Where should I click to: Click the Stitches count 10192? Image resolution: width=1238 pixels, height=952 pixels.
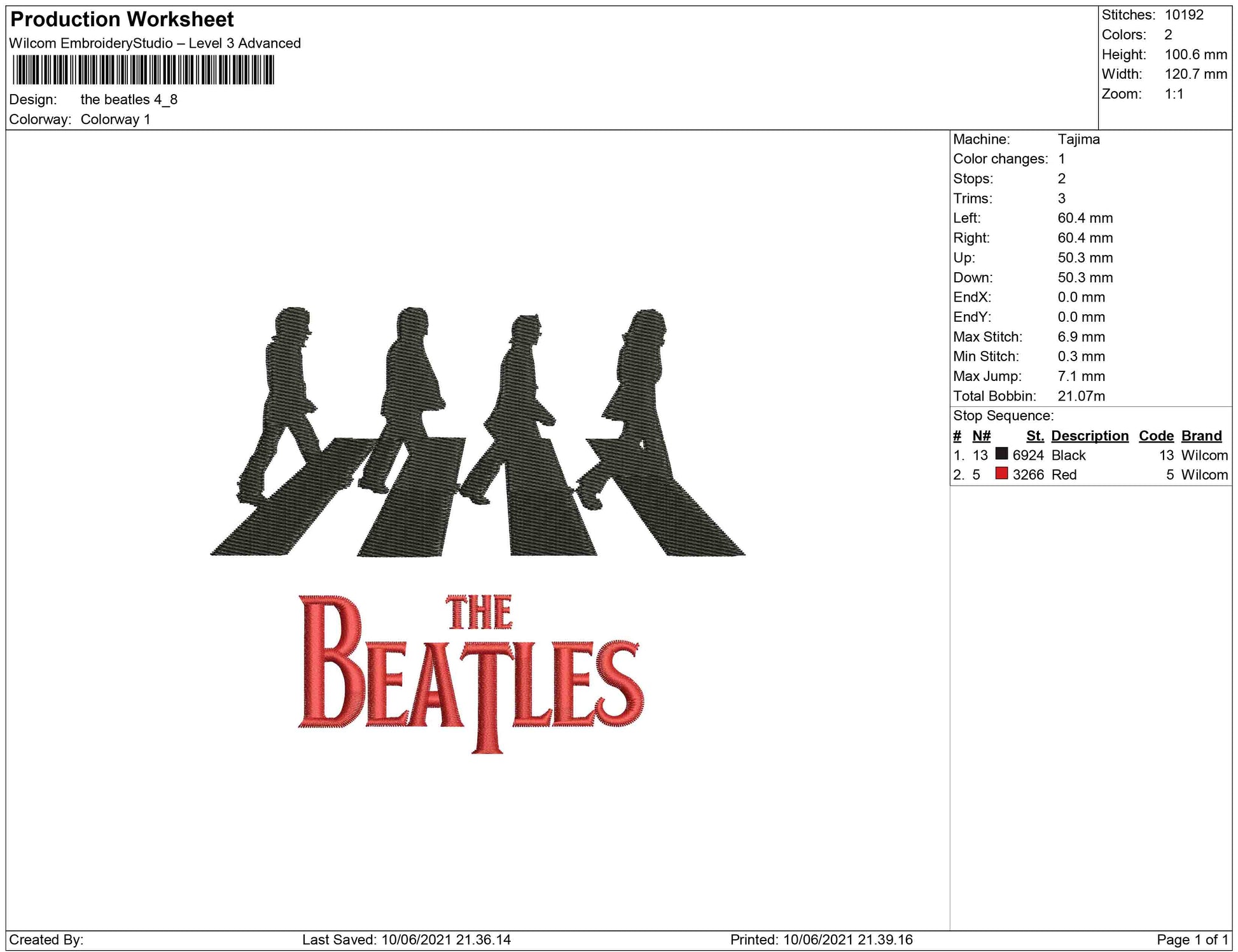pos(1184,15)
